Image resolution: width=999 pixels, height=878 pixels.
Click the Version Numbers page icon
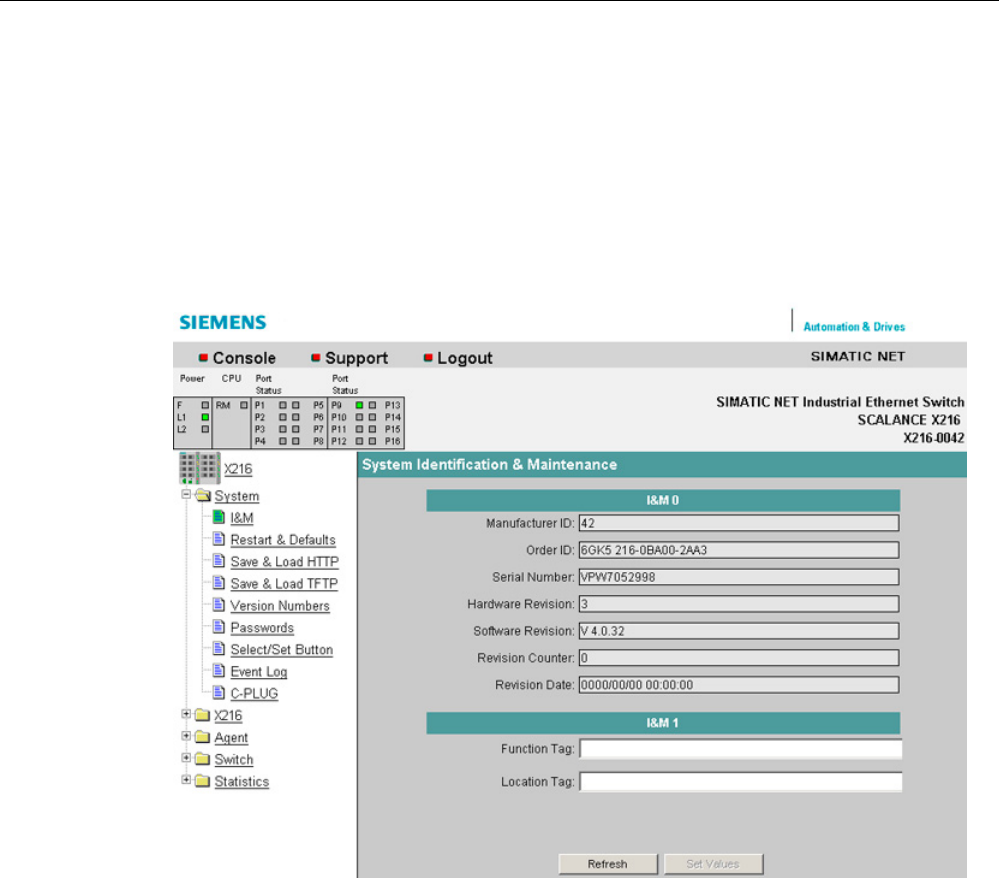(x=219, y=605)
